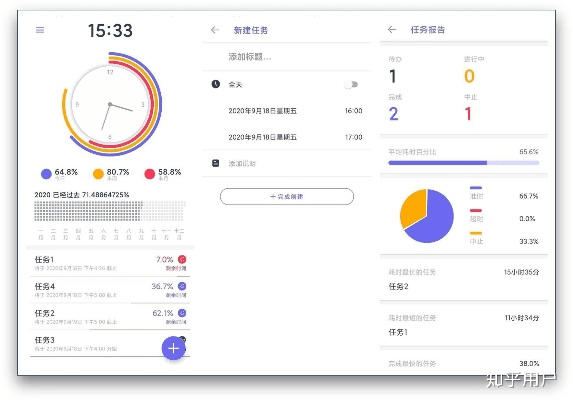Open the 任务2 task row

pos(110,317)
